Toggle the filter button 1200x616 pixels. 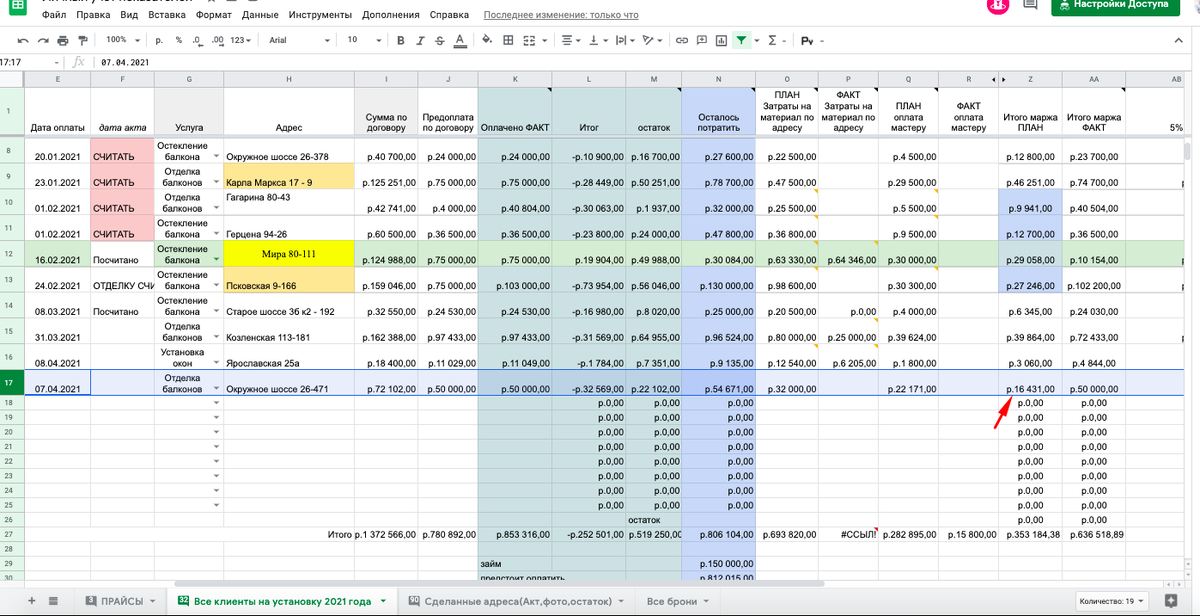click(741, 40)
